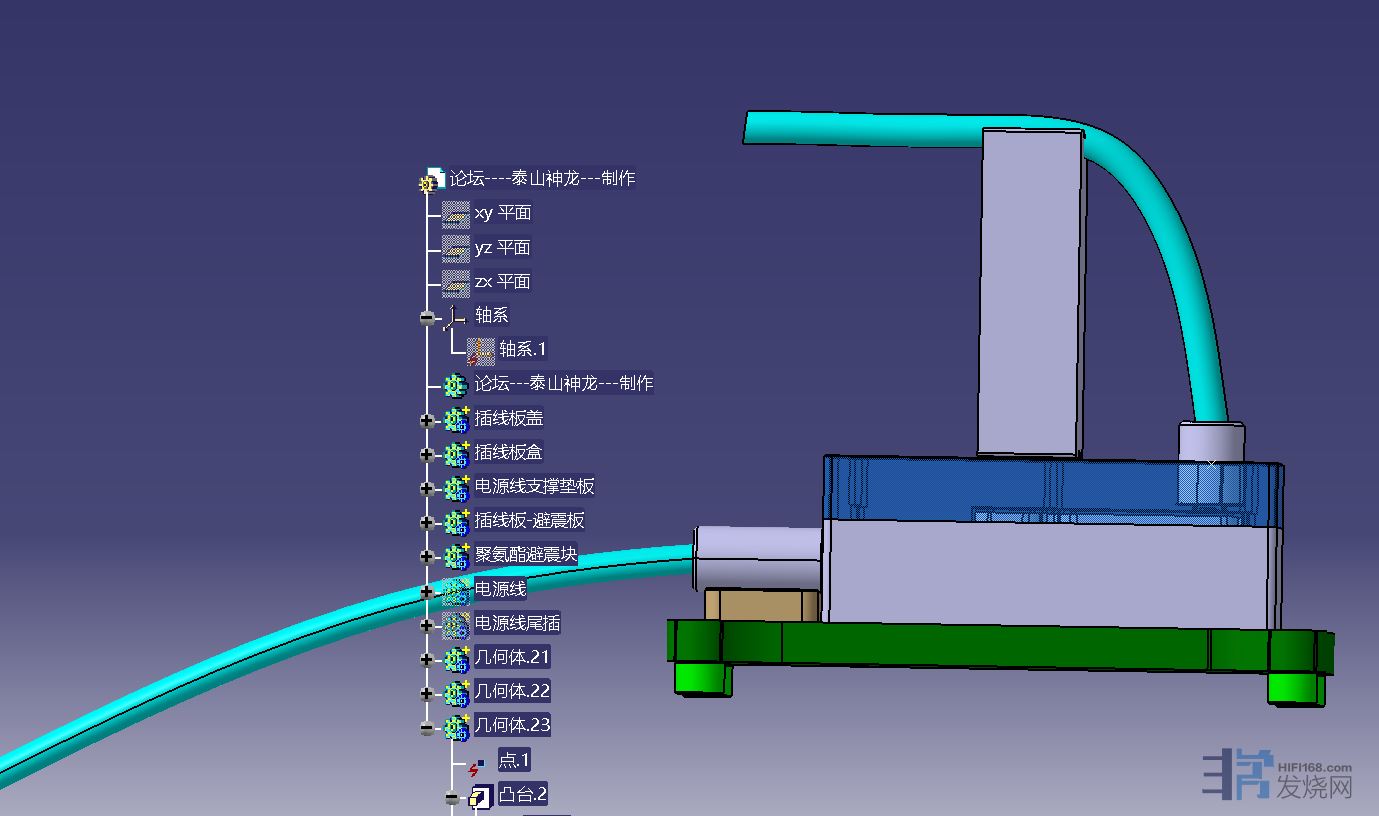
Task: Click the root part document icon
Action: [x=432, y=180]
